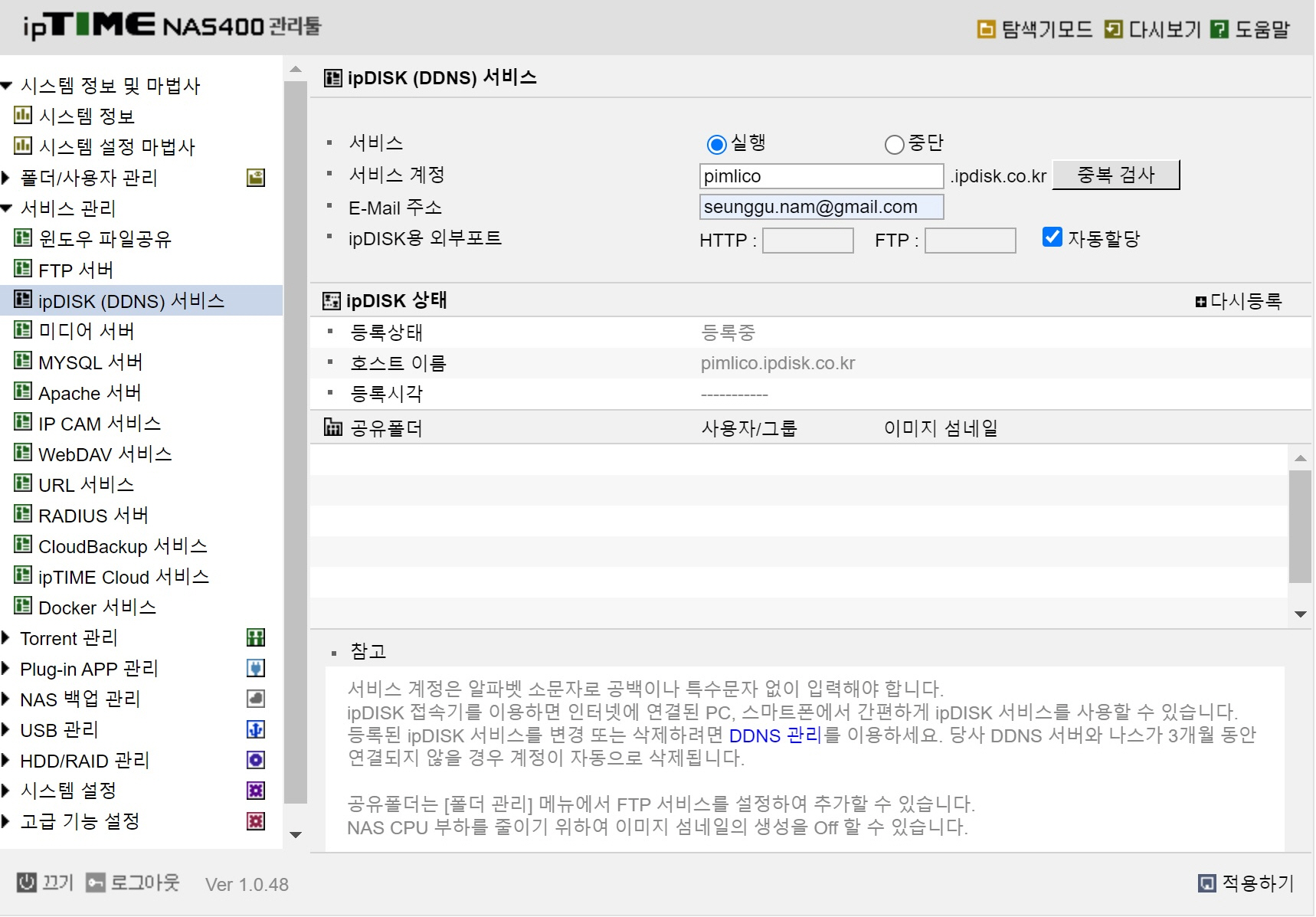Expand the Plug-in APP 관리 section
Image resolution: width=1316 pixels, height=917 pixels.
pyautogui.click(x=6, y=668)
